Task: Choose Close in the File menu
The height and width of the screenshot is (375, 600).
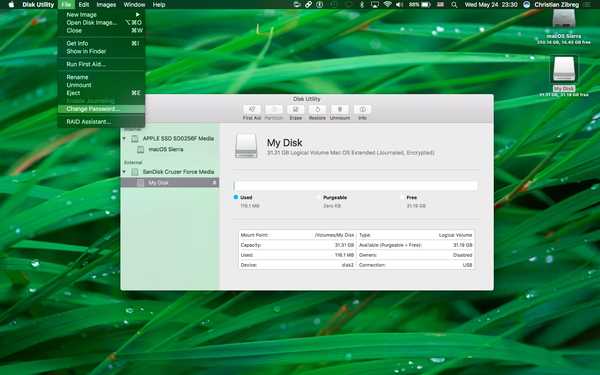Action: pos(101,31)
